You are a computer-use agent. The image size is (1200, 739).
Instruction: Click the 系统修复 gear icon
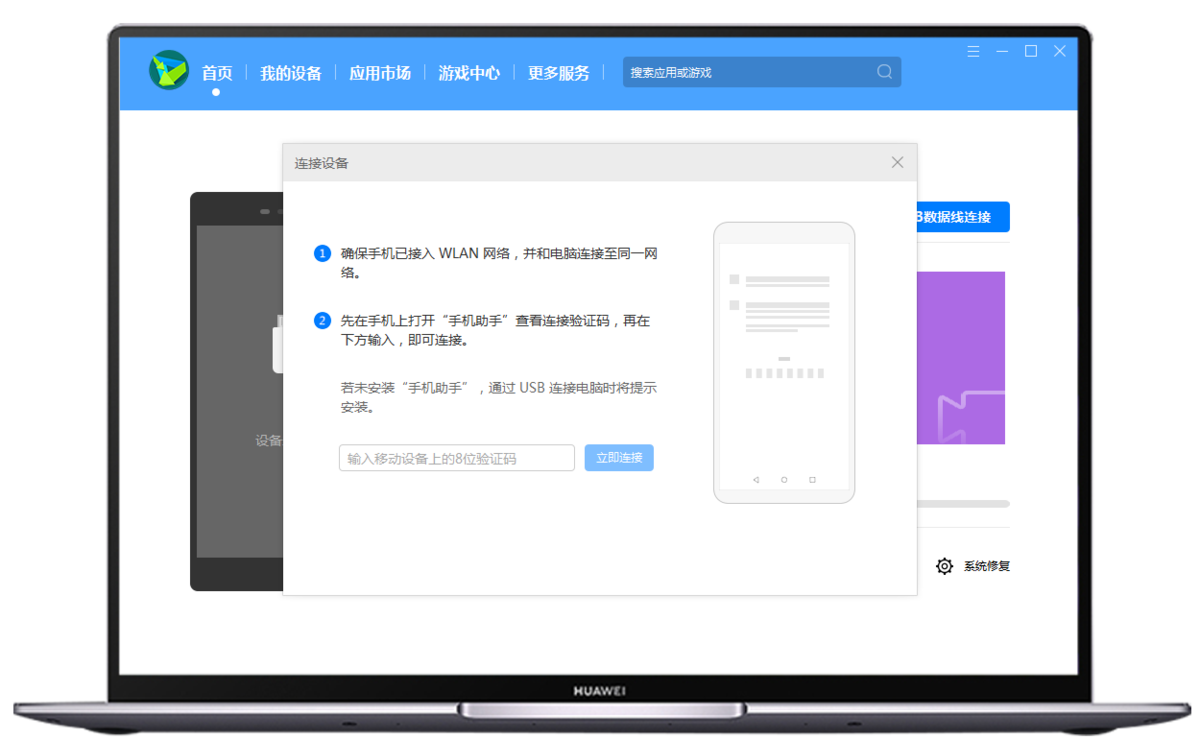click(x=943, y=565)
